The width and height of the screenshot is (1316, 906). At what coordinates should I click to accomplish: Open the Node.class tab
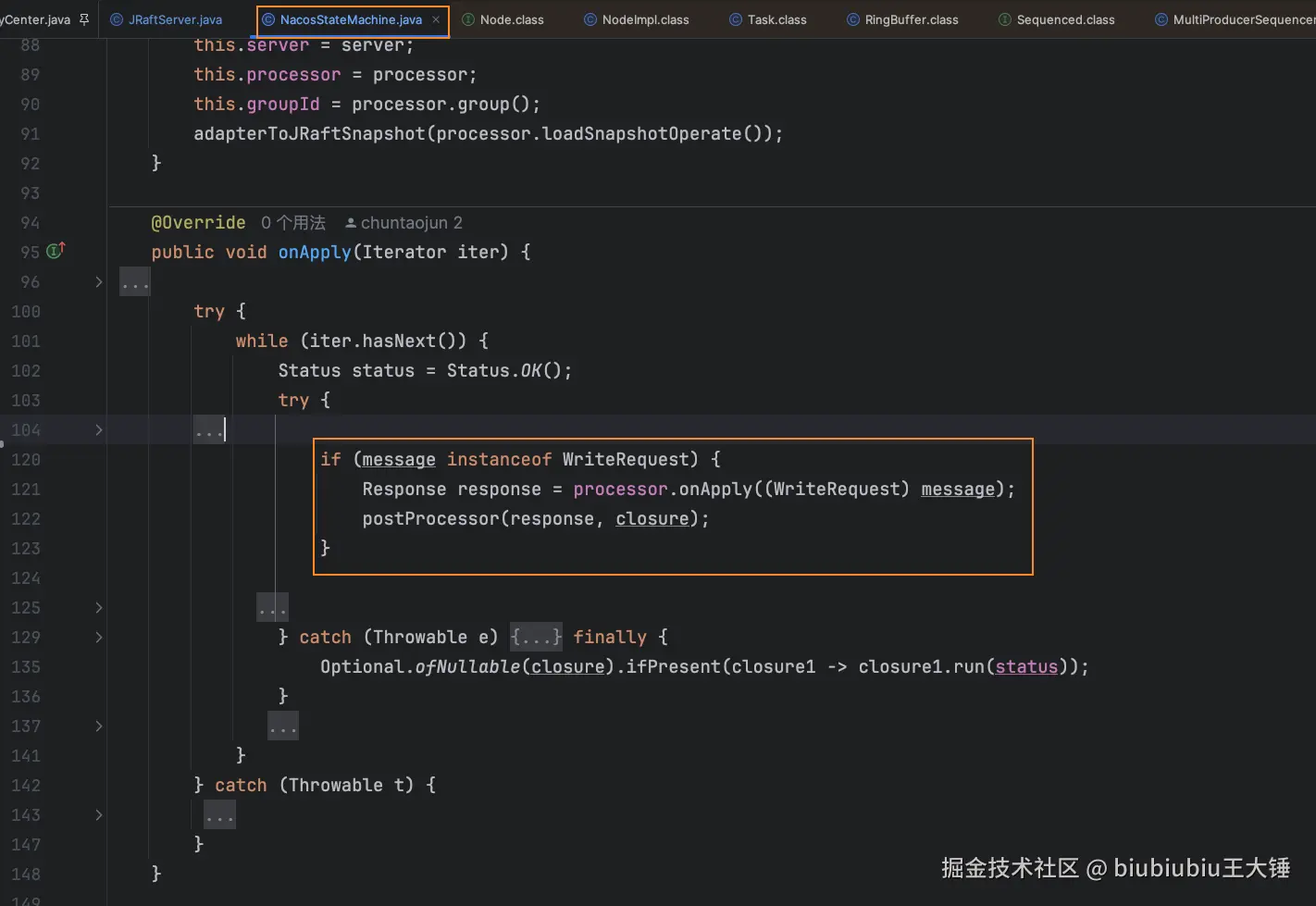pos(503,19)
